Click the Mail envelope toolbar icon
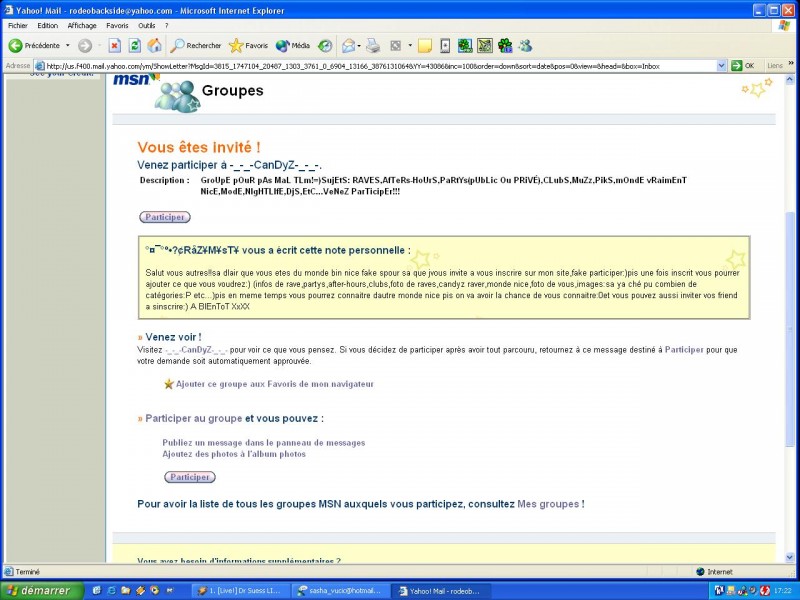The image size is (800, 600). [x=348, y=46]
